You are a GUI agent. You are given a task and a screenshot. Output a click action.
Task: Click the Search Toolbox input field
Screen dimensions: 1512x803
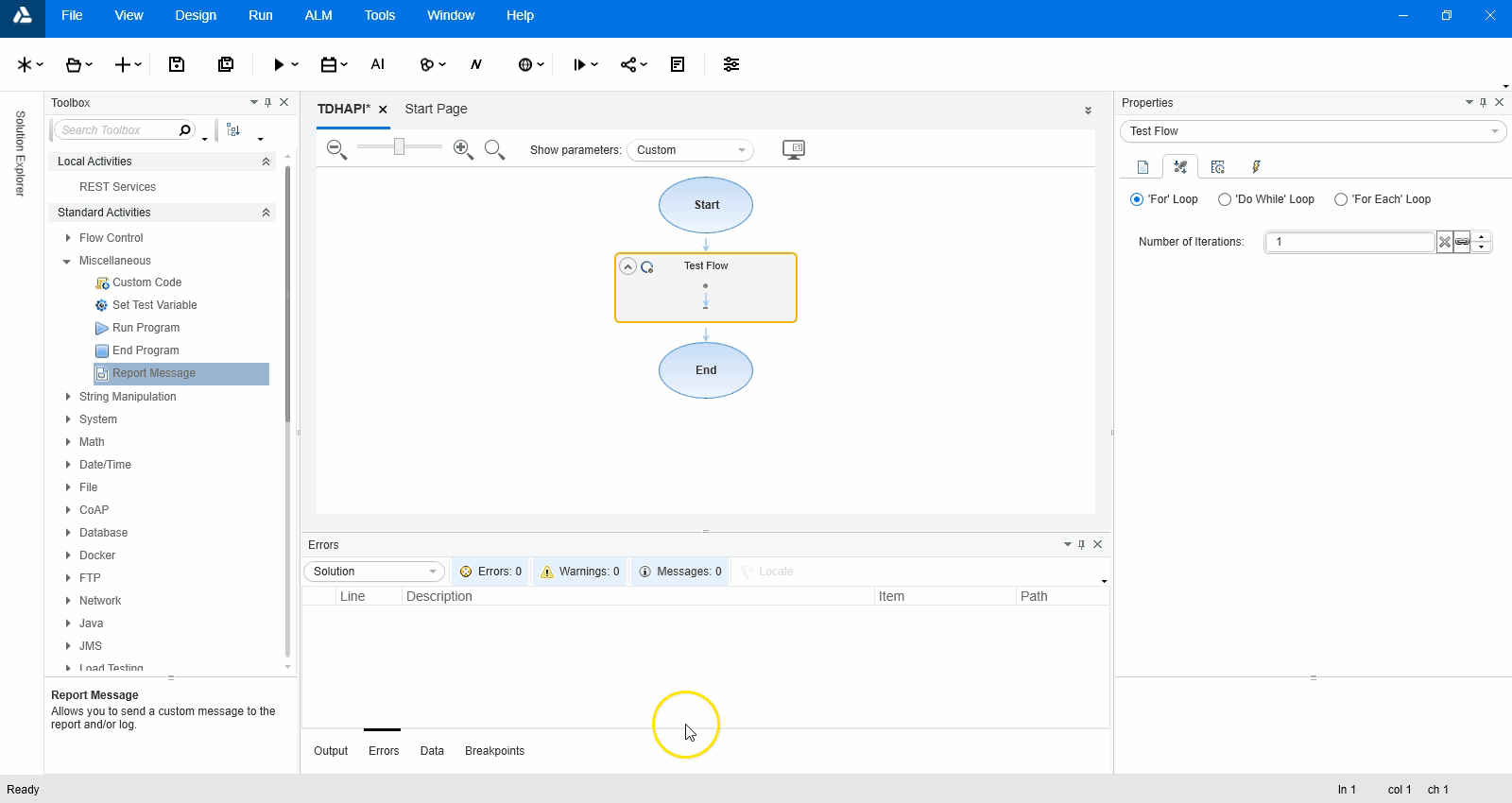pyautogui.click(x=115, y=130)
